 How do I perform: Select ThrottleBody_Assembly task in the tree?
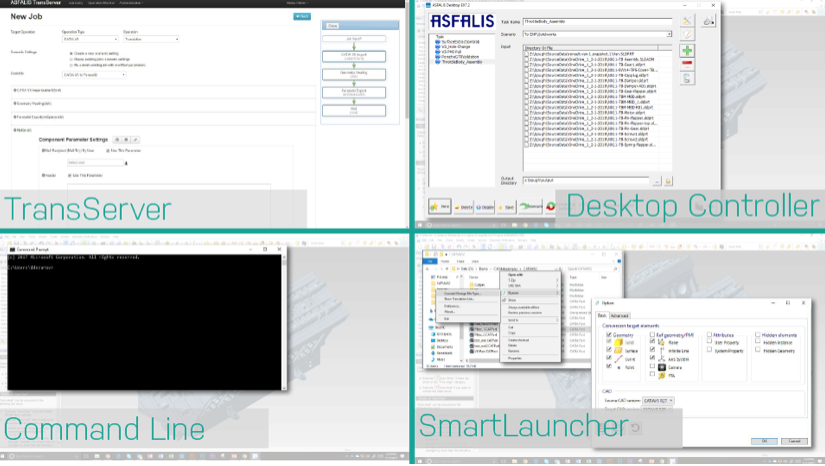click(x=461, y=62)
